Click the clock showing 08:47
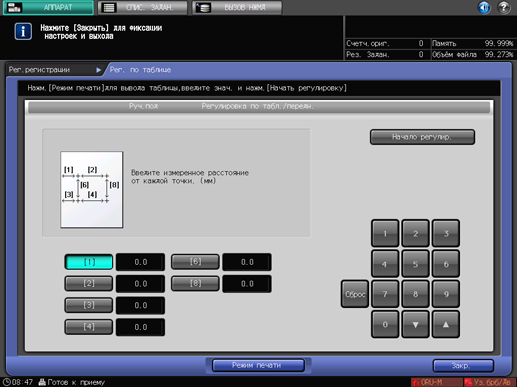517x387 pixels. coord(18,382)
